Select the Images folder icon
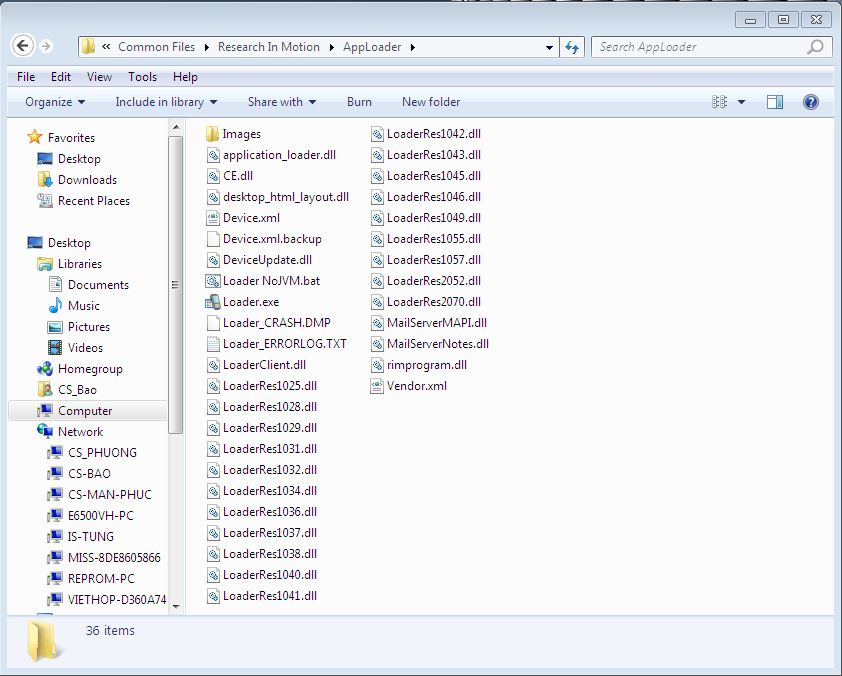The height and width of the screenshot is (676, 842). [213, 134]
